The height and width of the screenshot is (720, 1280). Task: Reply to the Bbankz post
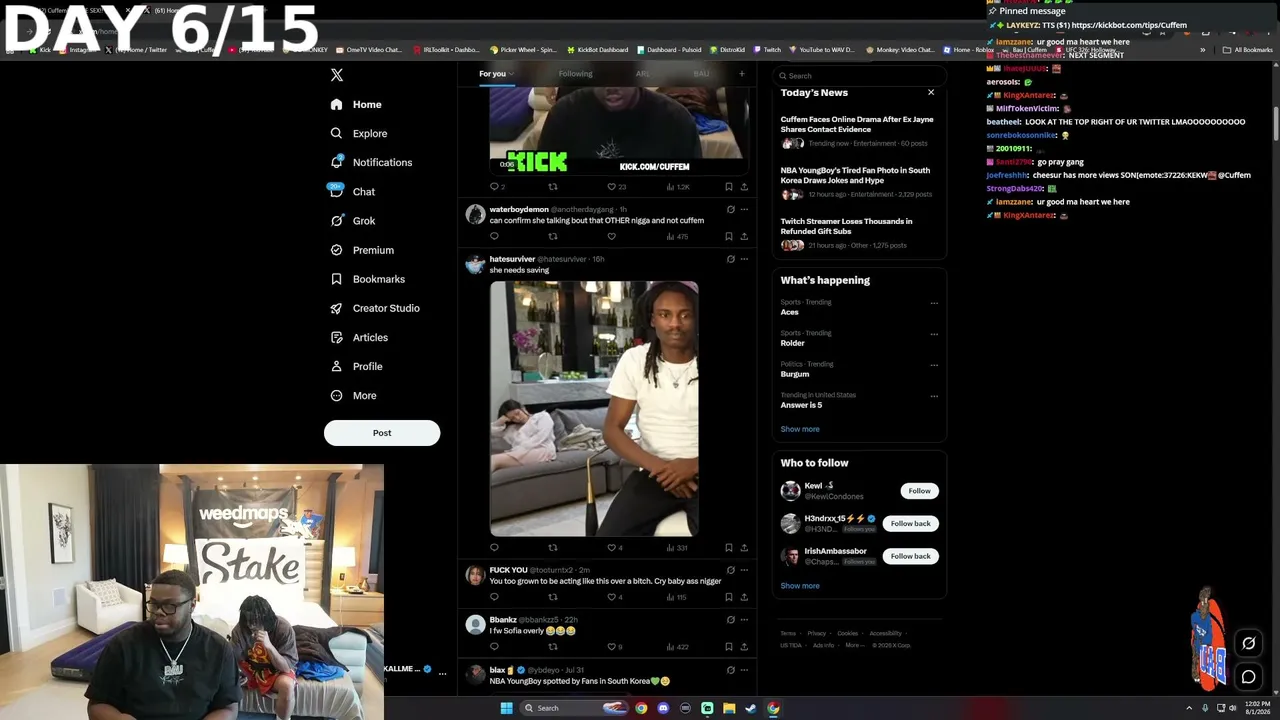(494, 647)
